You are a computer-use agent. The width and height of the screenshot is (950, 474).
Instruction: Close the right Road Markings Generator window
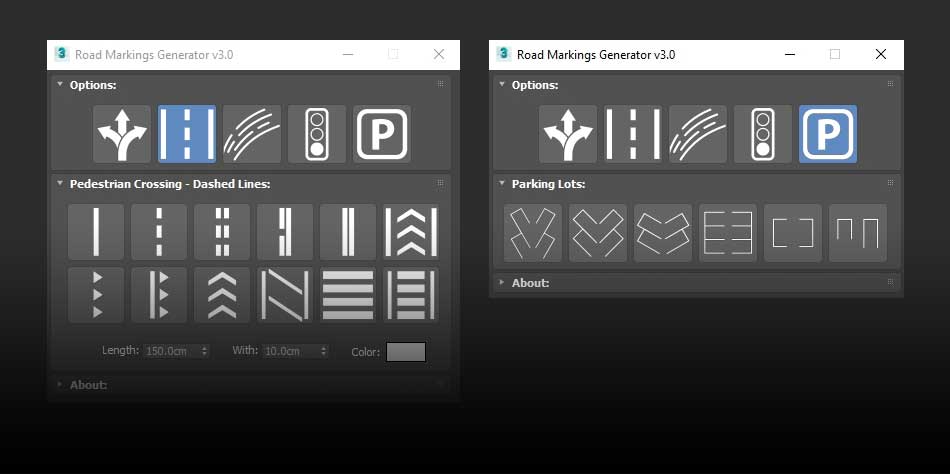(880, 54)
